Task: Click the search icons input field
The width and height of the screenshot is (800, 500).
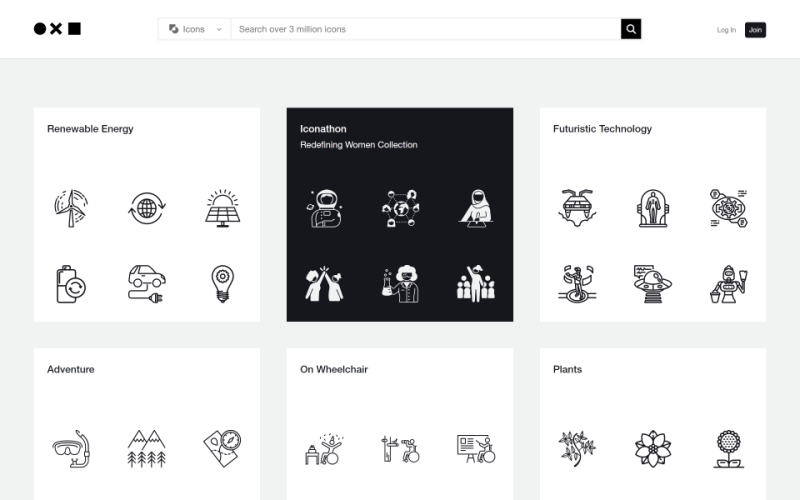Action: tap(426, 29)
